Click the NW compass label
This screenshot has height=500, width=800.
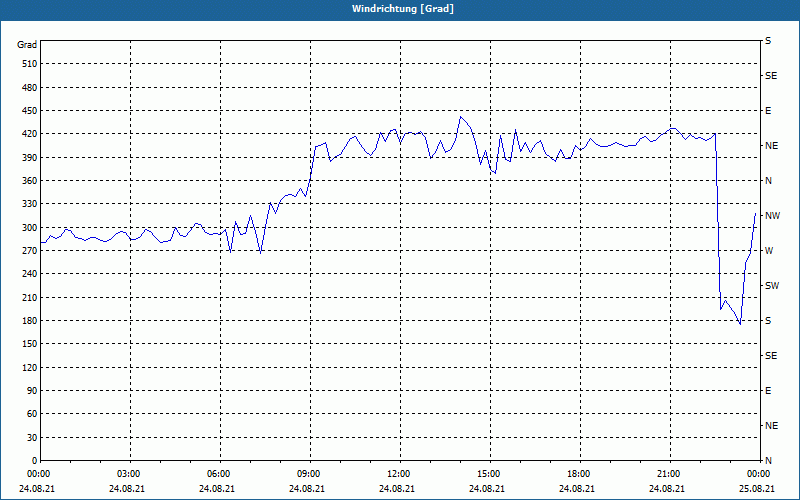(773, 216)
